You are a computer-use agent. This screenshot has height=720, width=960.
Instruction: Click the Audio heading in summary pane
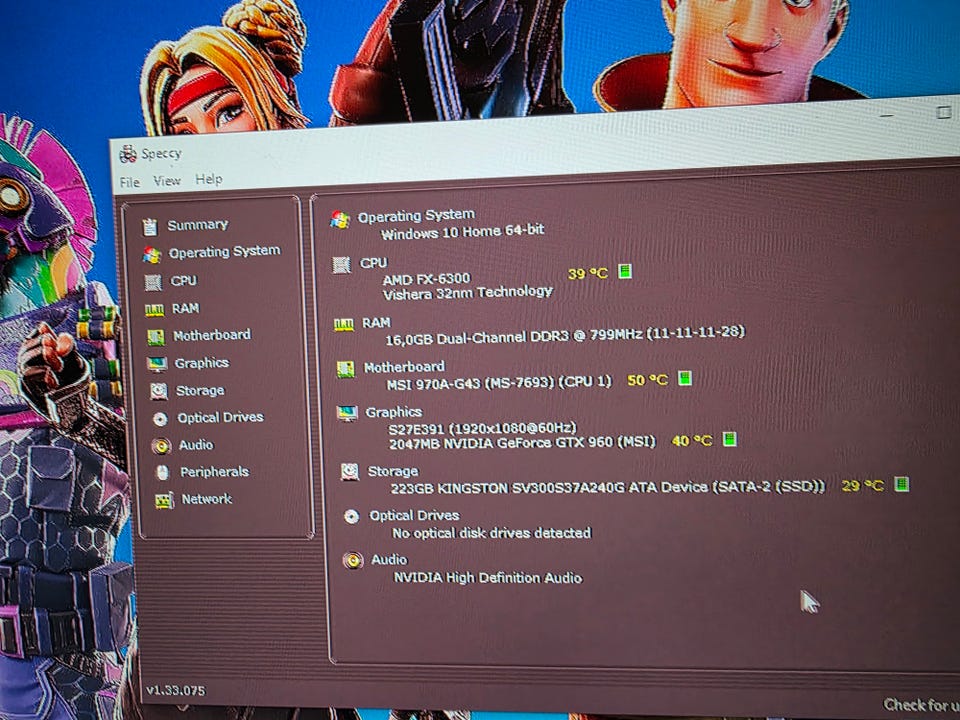pos(389,560)
